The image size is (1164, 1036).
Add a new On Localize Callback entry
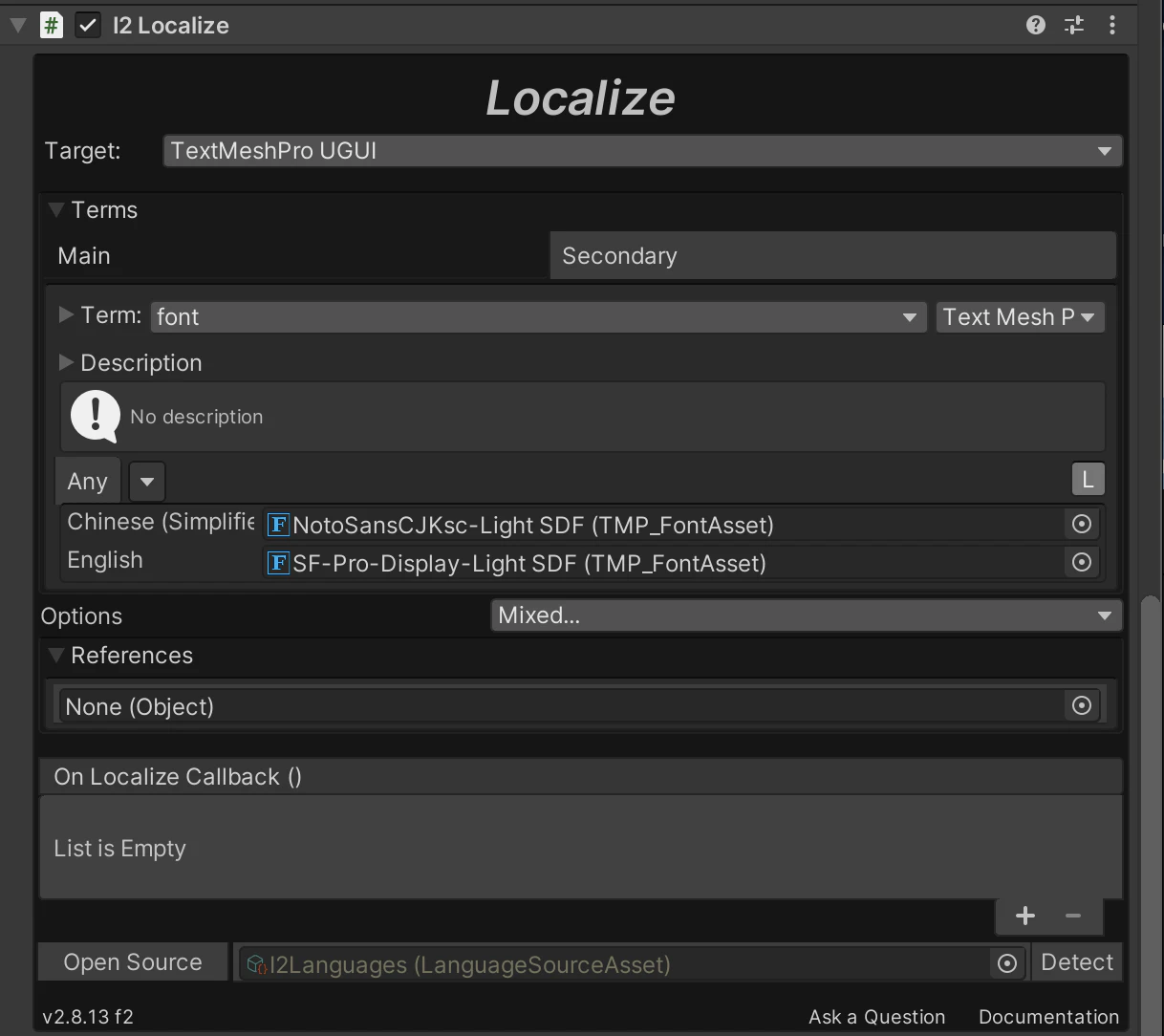(x=1025, y=917)
